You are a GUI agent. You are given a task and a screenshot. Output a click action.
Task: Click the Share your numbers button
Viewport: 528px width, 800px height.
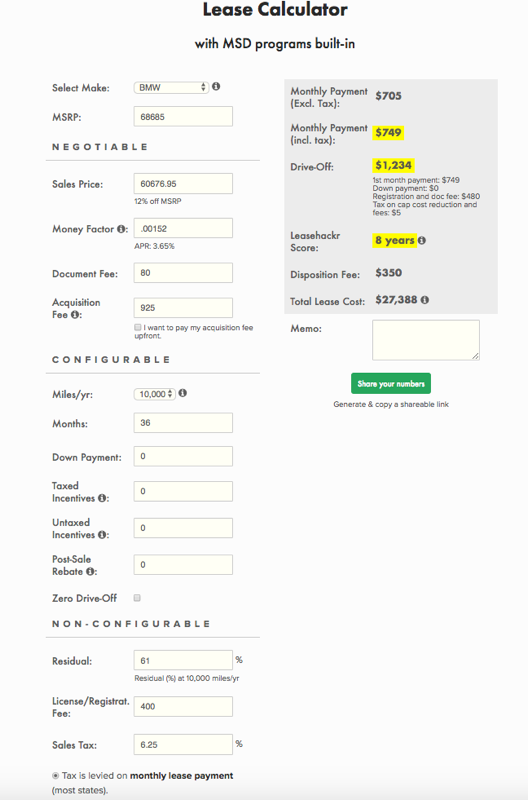coord(391,384)
